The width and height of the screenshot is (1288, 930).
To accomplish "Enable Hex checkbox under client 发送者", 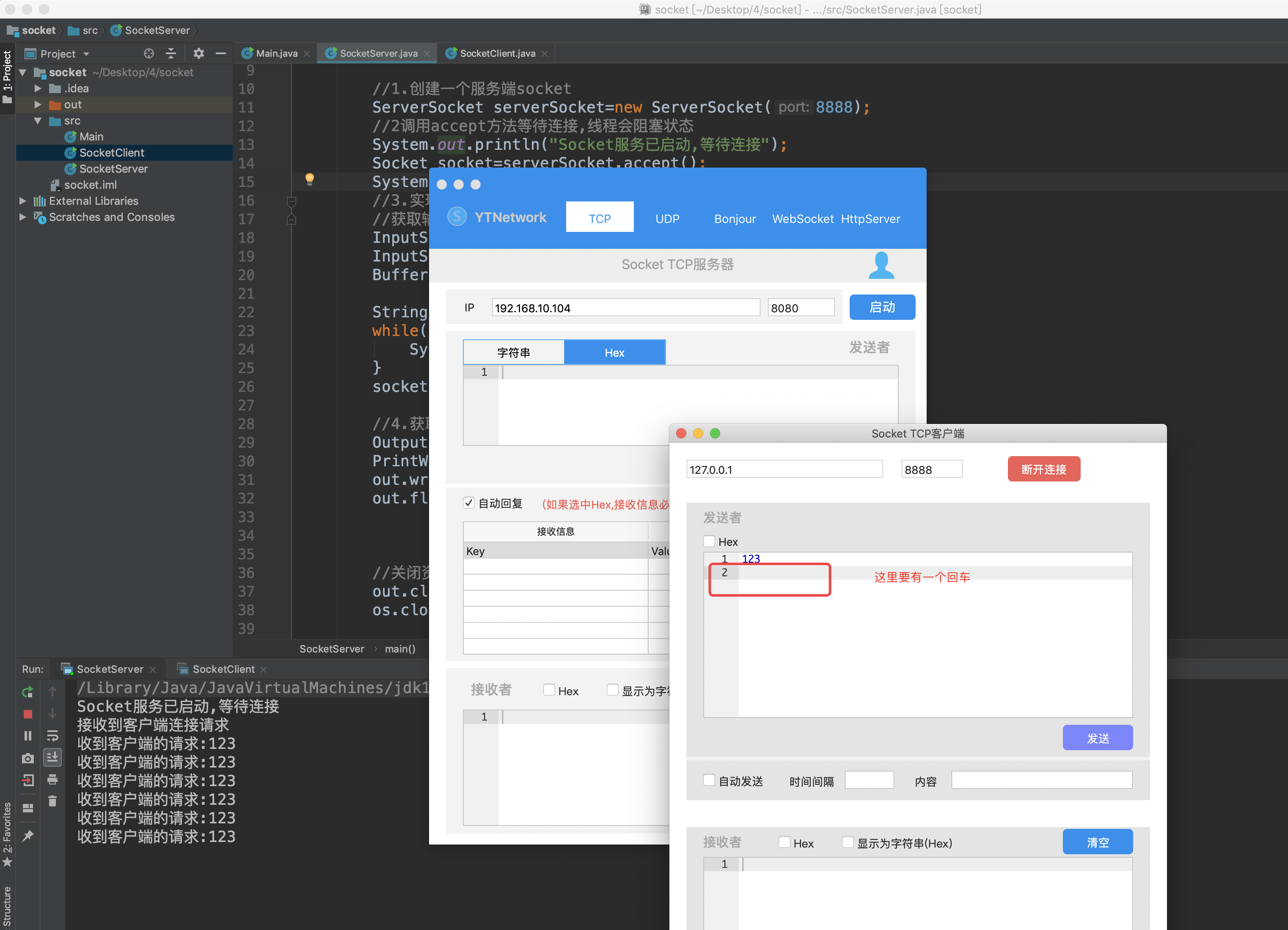I will (x=709, y=541).
